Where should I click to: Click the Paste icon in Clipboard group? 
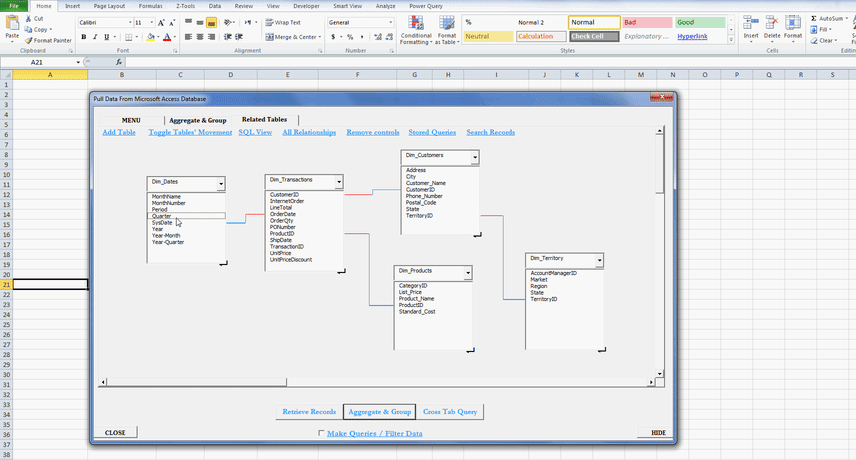[12, 23]
